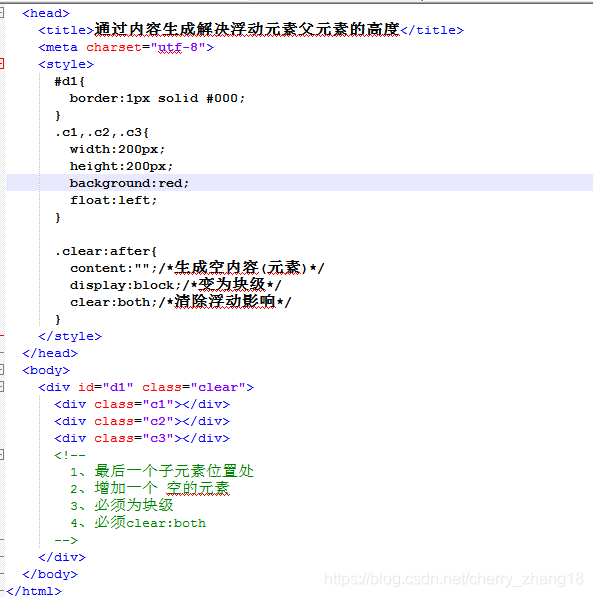
Task: Click comment line 2、增加一个 空的元素
Action: pos(150,488)
